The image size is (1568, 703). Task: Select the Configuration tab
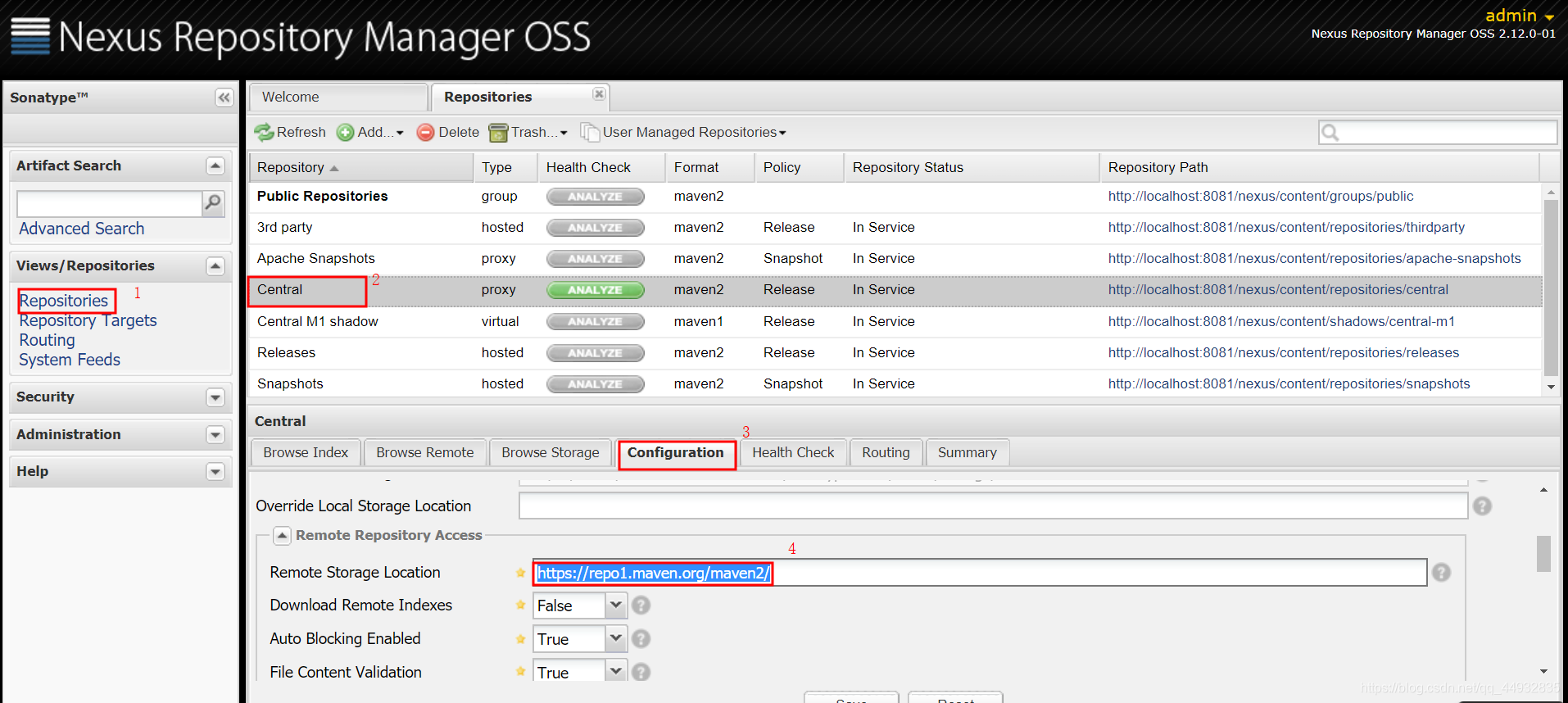[x=676, y=452]
